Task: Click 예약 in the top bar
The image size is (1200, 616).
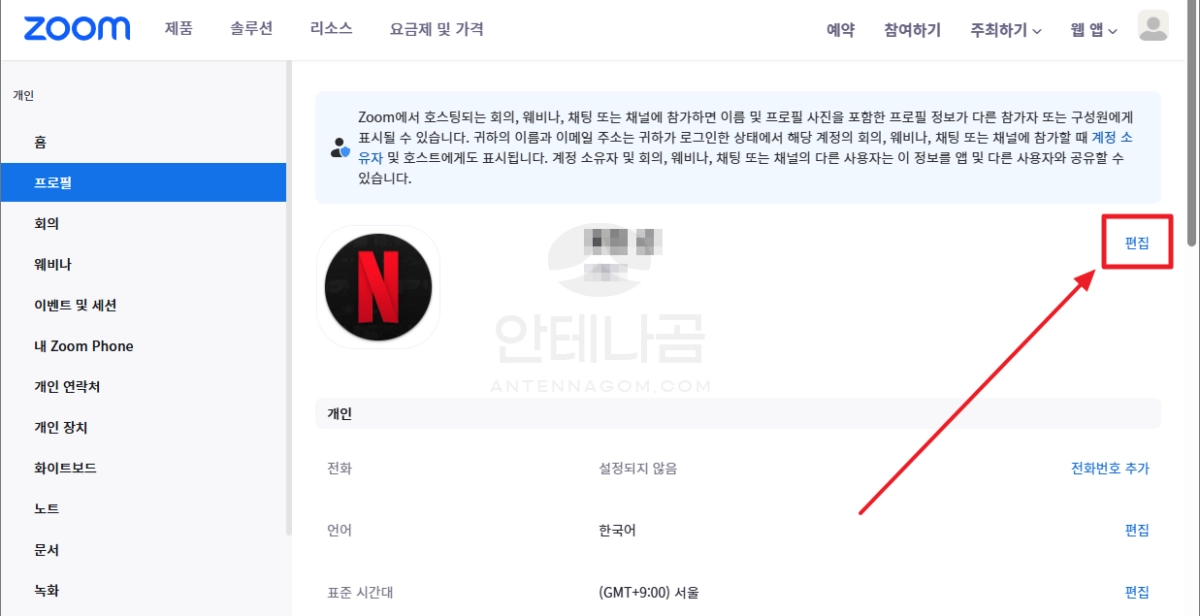Action: pos(840,30)
